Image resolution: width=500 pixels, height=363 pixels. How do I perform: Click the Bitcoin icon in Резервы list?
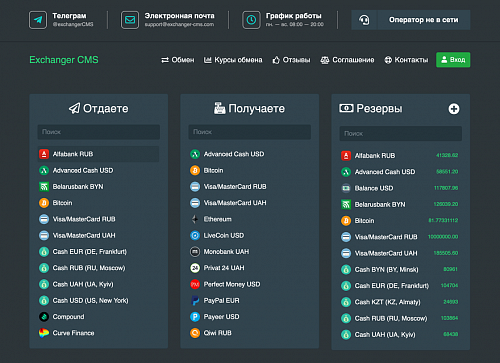[346, 221]
